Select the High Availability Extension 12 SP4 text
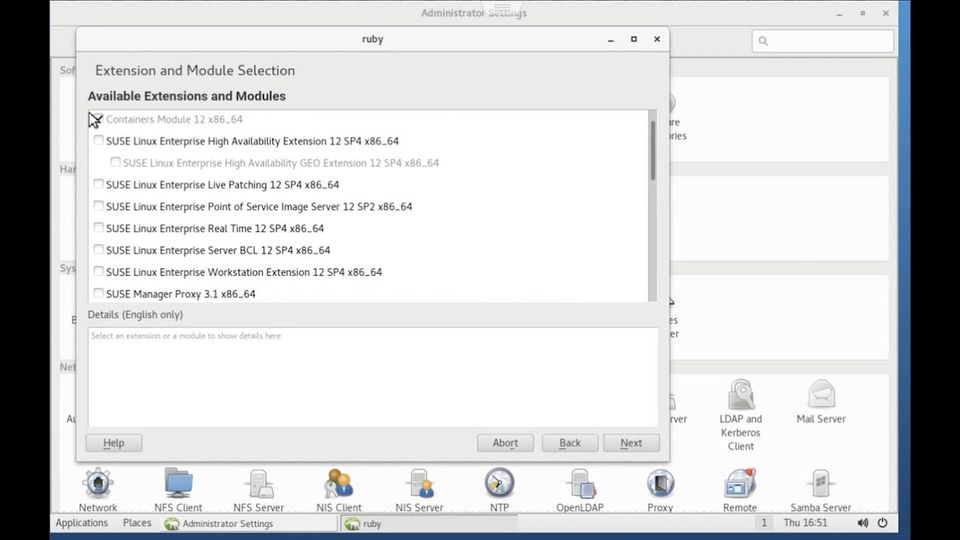The height and width of the screenshot is (540, 960). point(252,141)
